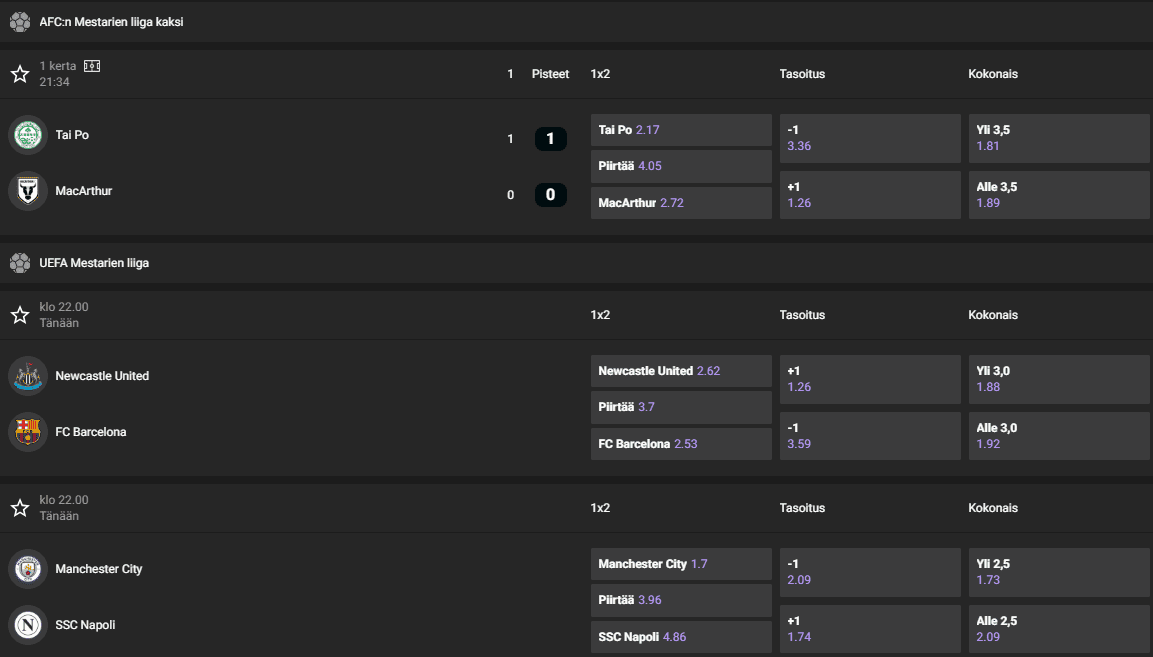Select Piirtää at 3.96 odds
The width and height of the screenshot is (1153, 657).
[x=681, y=600]
